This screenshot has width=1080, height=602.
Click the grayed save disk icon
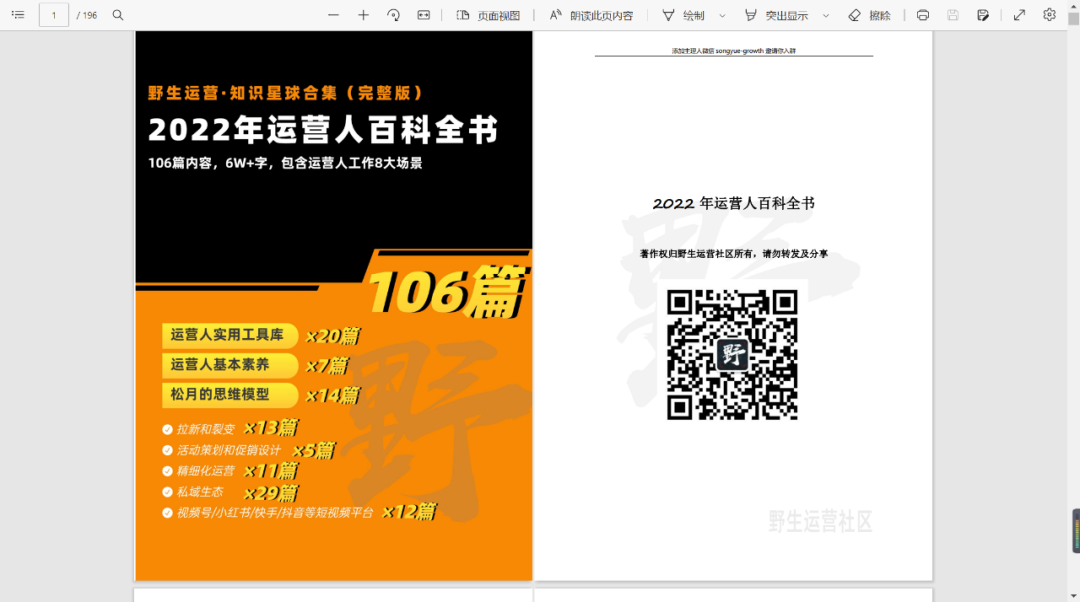click(x=953, y=15)
